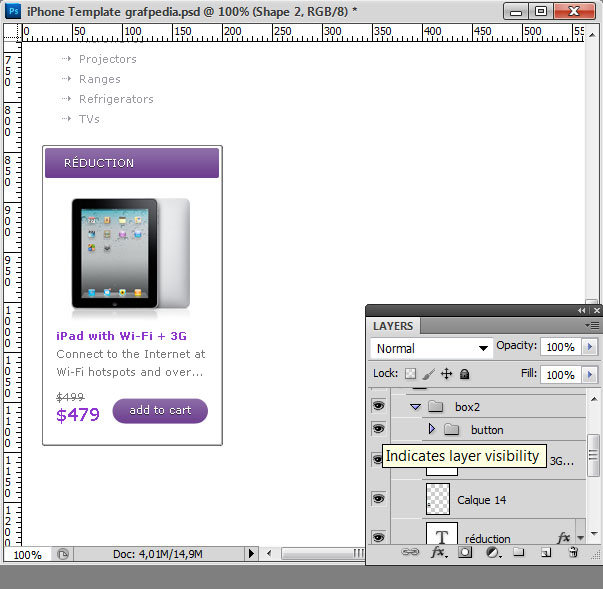
Task: Click the horizontal scrollbar left arrow
Action: pyautogui.click(x=269, y=554)
